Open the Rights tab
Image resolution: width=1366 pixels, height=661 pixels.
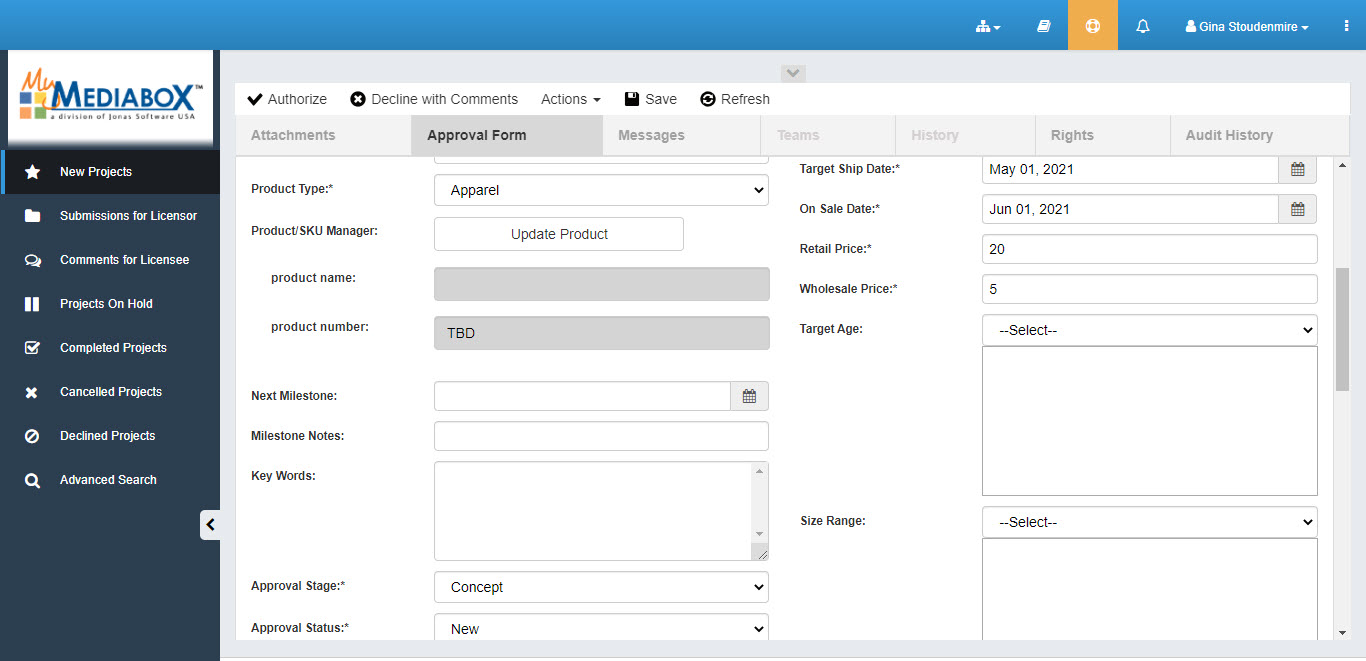tap(1103, 135)
